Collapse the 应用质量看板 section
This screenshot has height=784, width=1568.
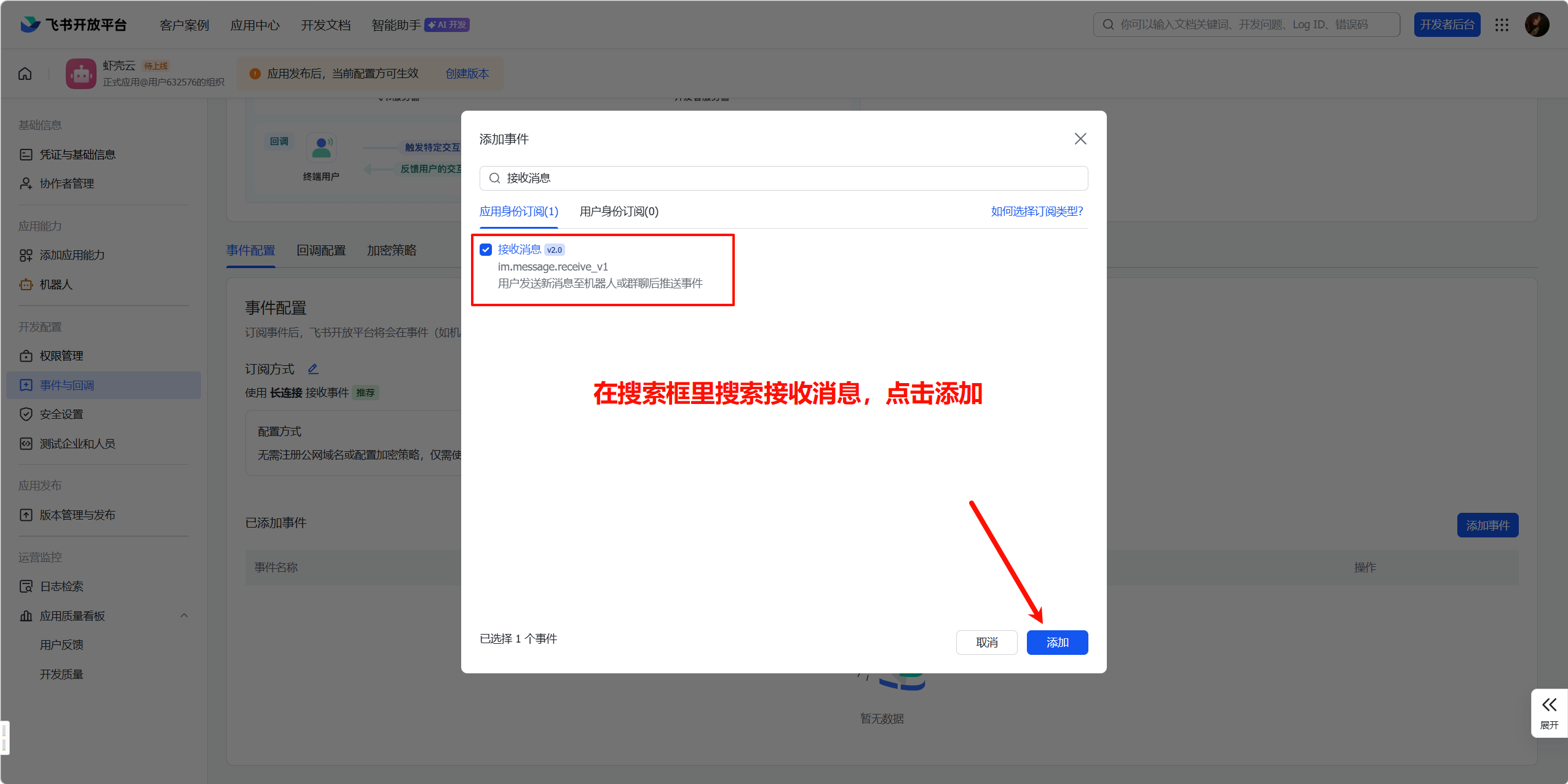[183, 616]
